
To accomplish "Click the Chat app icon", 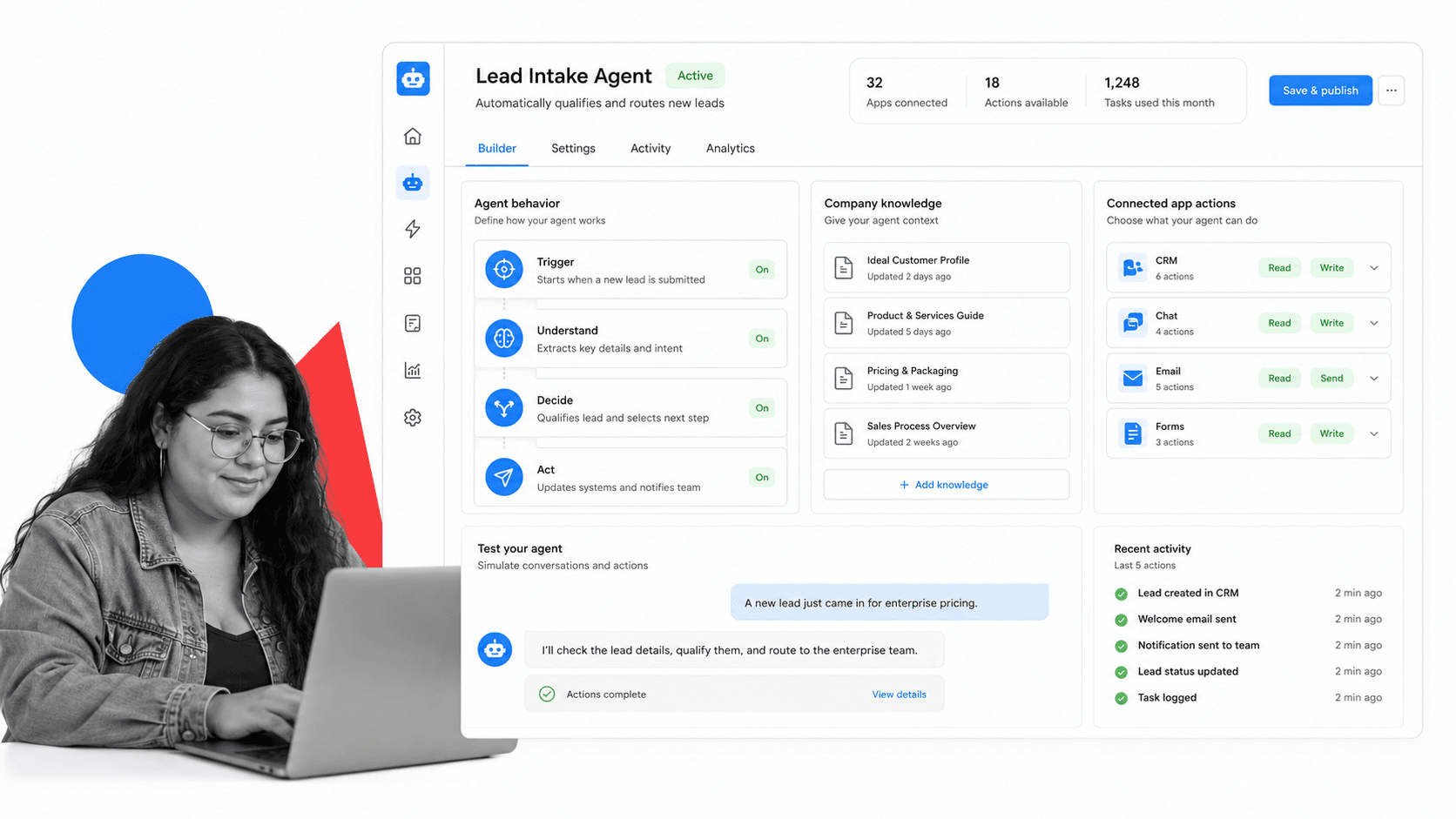I will [x=1133, y=323].
